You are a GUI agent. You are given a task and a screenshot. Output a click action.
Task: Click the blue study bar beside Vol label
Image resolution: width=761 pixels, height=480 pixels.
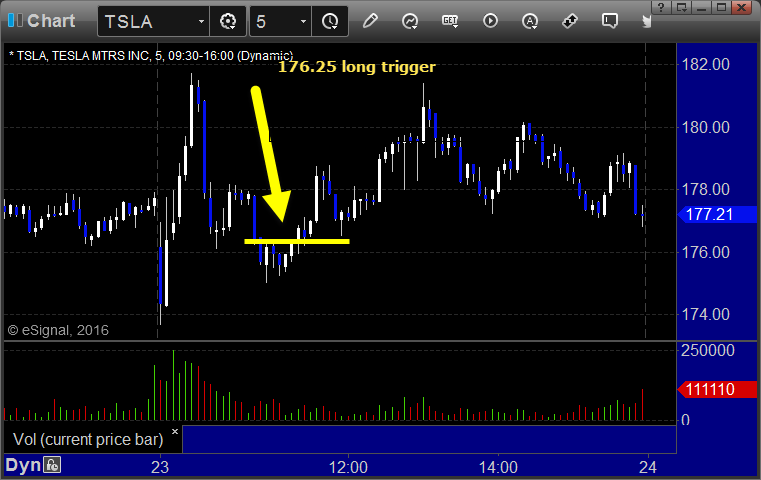click(429, 439)
